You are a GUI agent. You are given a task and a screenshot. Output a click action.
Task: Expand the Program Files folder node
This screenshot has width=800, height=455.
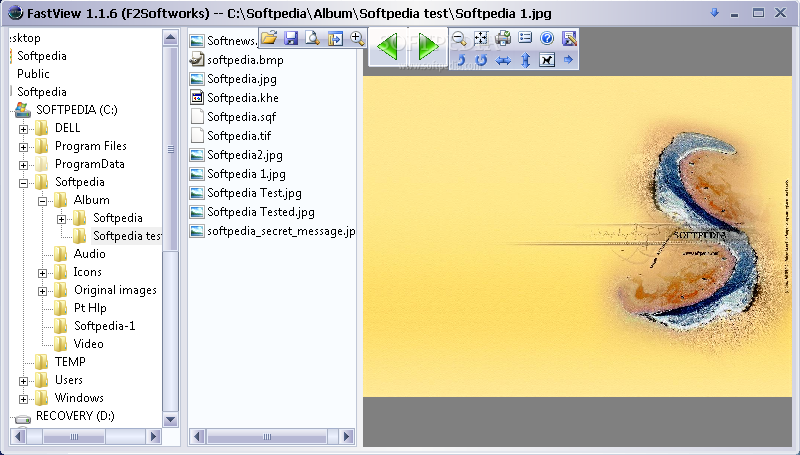tap(23, 147)
